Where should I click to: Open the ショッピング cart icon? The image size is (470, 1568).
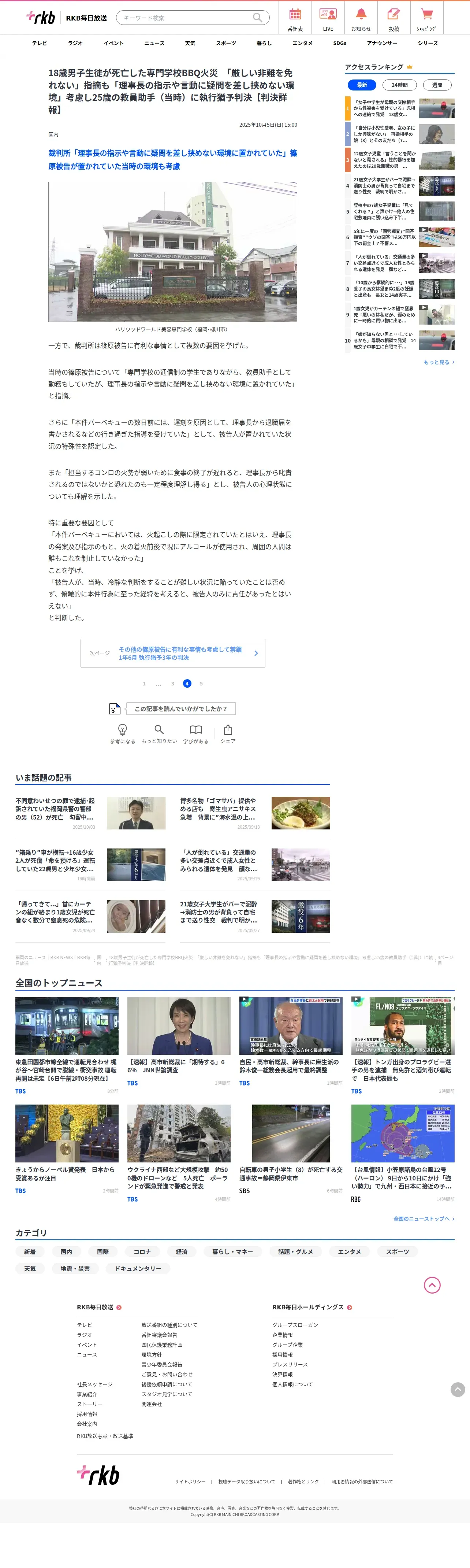tap(426, 14)
